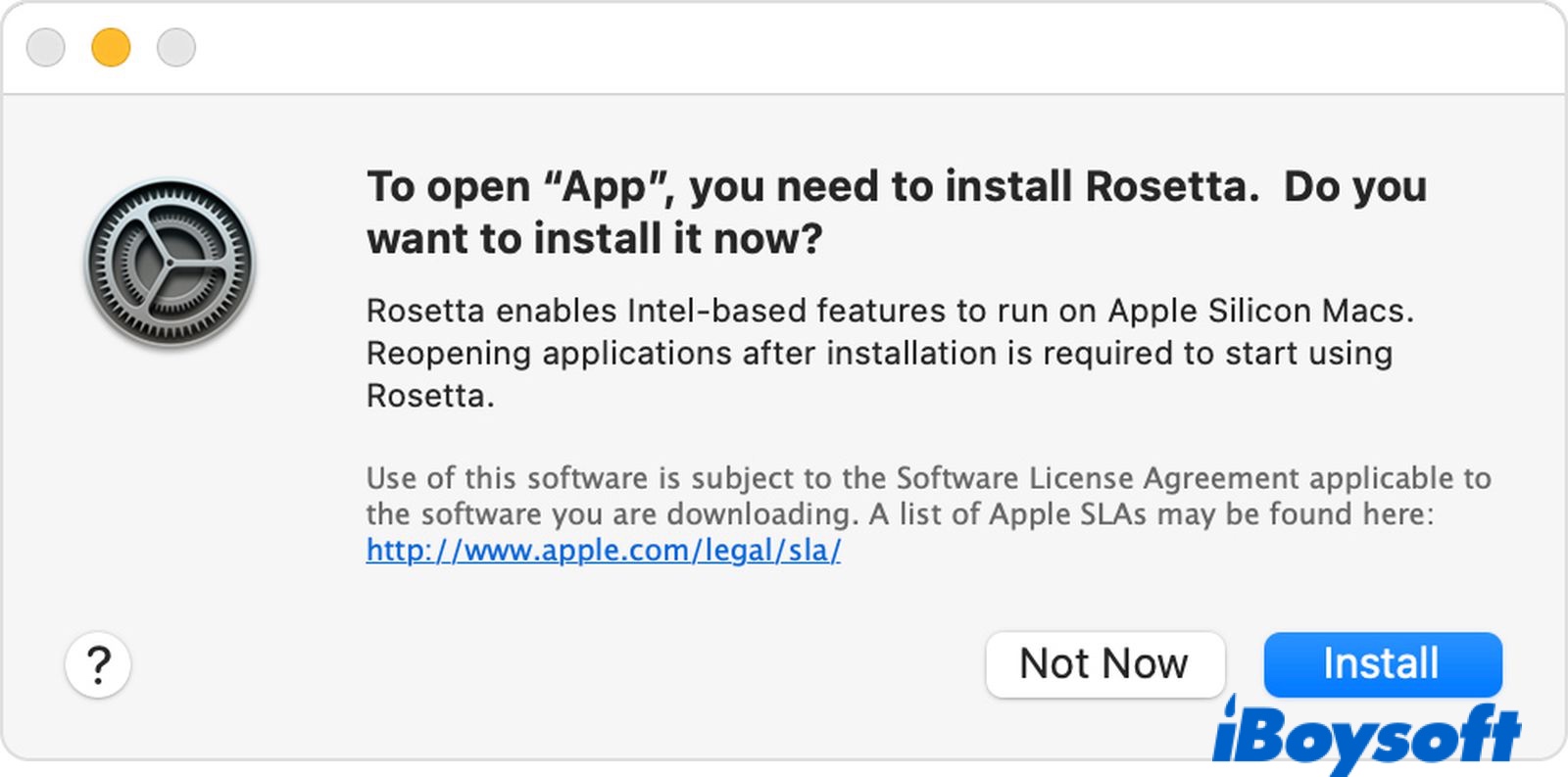
Task: Open the Apple SLA legal link
Action: 603,550
